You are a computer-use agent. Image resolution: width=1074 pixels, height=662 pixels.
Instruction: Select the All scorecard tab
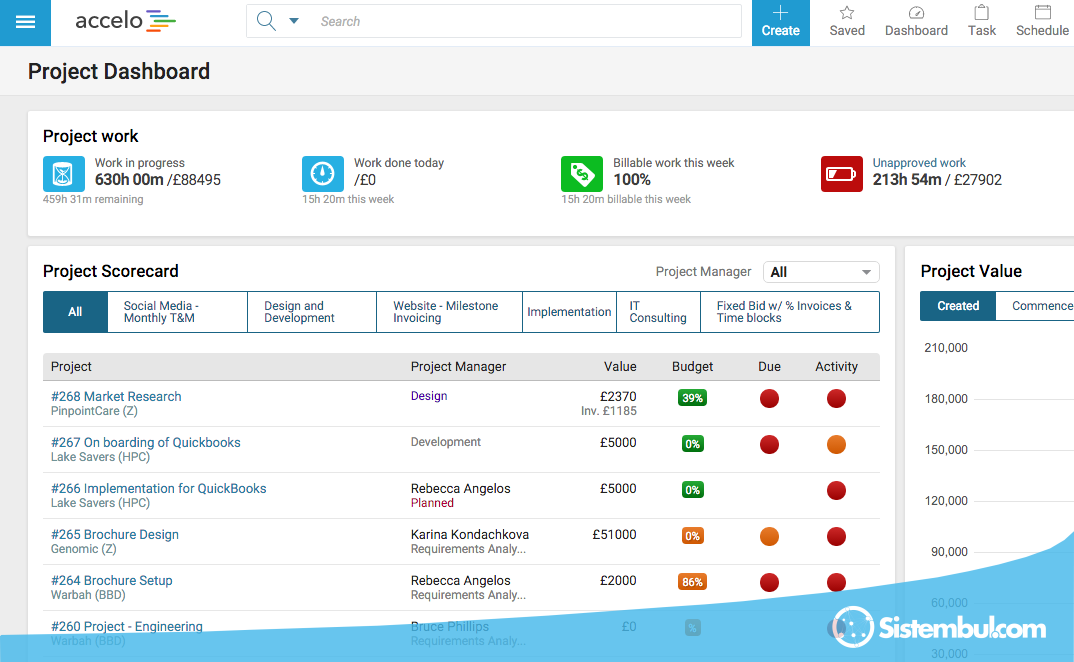point(75,312)
